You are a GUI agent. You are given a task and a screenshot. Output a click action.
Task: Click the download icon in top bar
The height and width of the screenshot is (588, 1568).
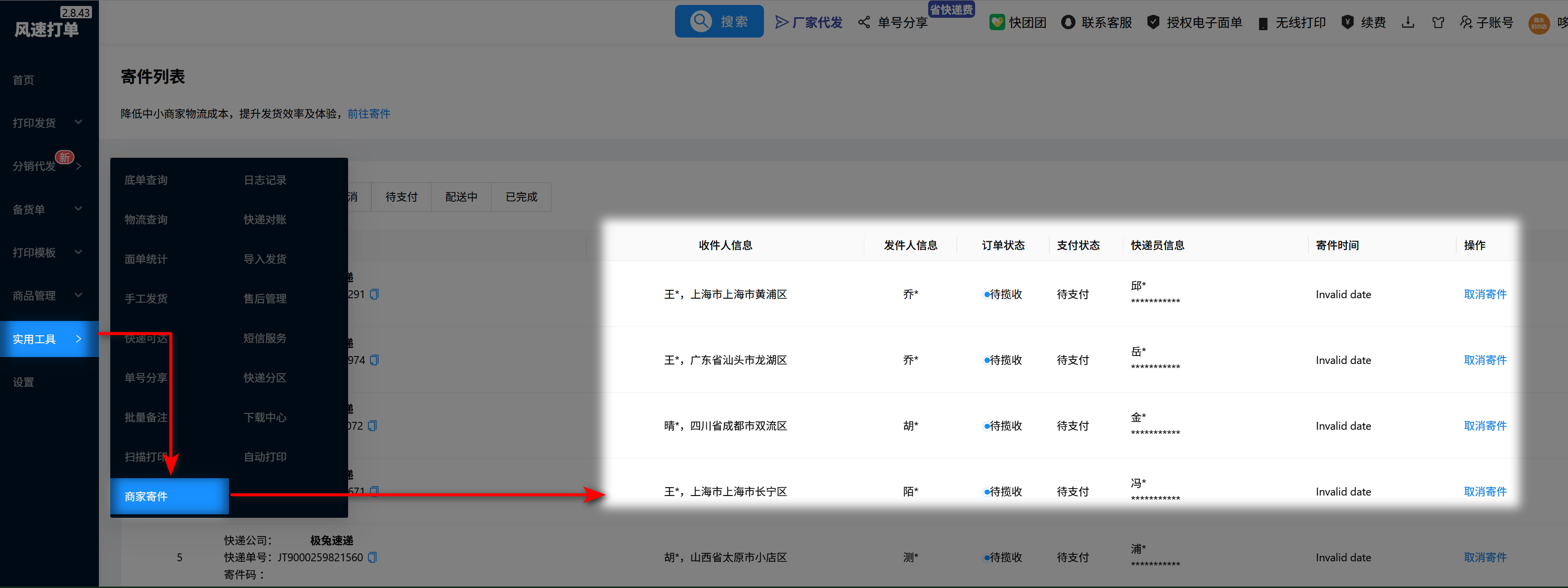point(1407,23)
